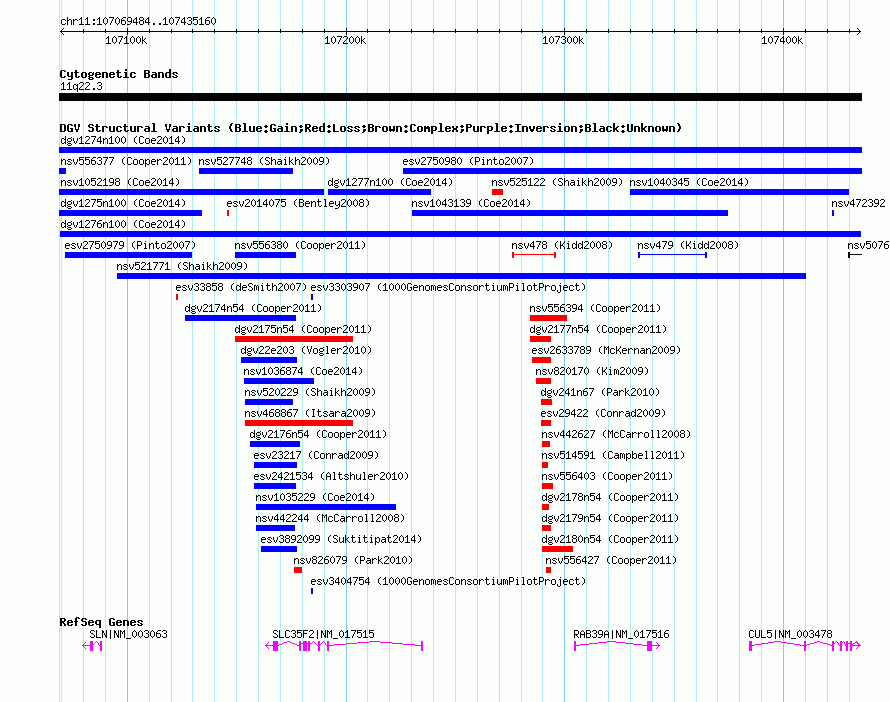Click the nsv1043139 (Coe2014) variant label

pos(471,203)
